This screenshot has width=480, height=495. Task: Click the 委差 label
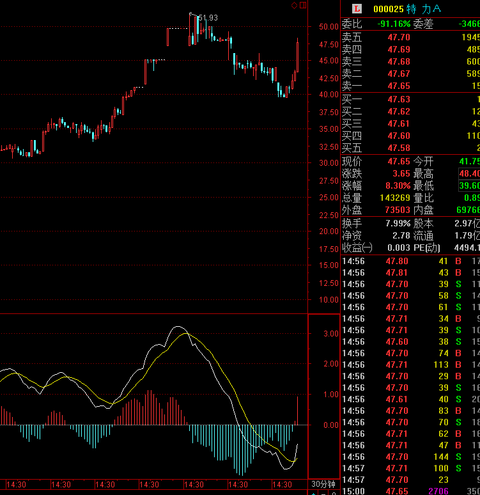[x=423, y=24]
